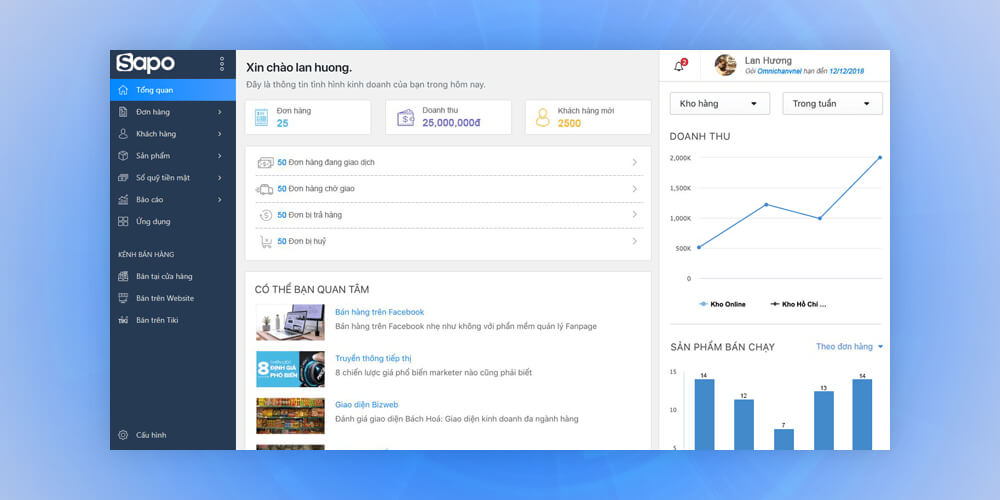Toggle Kho Hồ Chí series in legend
The image size is (1000, 500).
(799, 303)
